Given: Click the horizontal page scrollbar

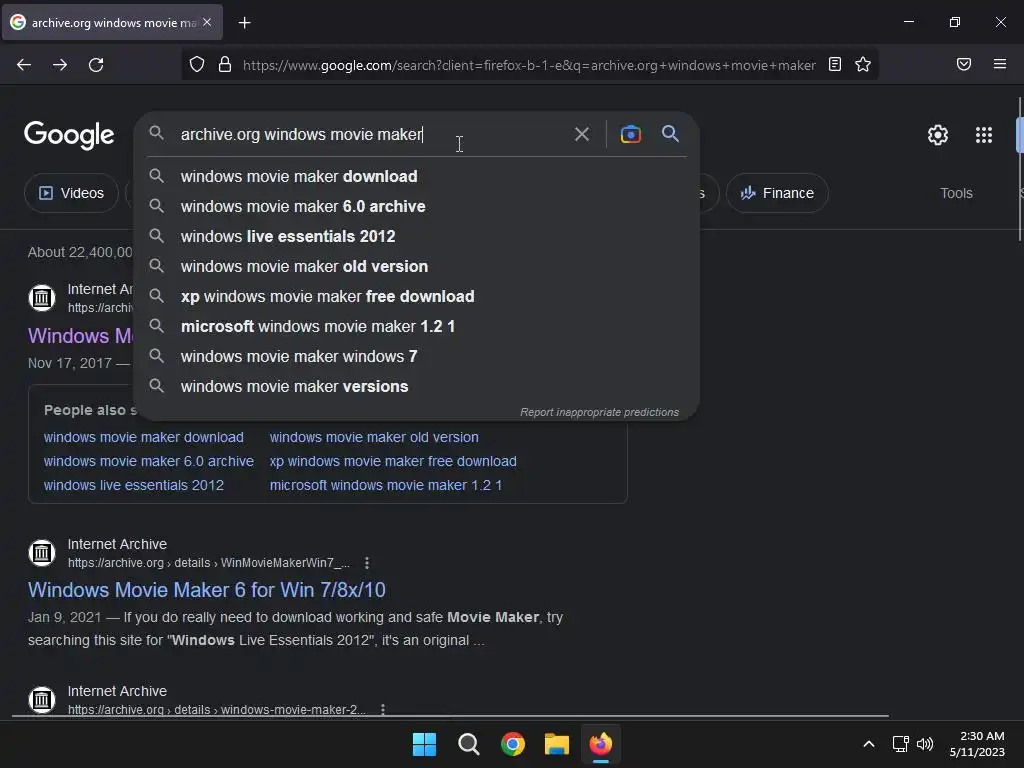Looking at the screenshot, I should point(451,716).
